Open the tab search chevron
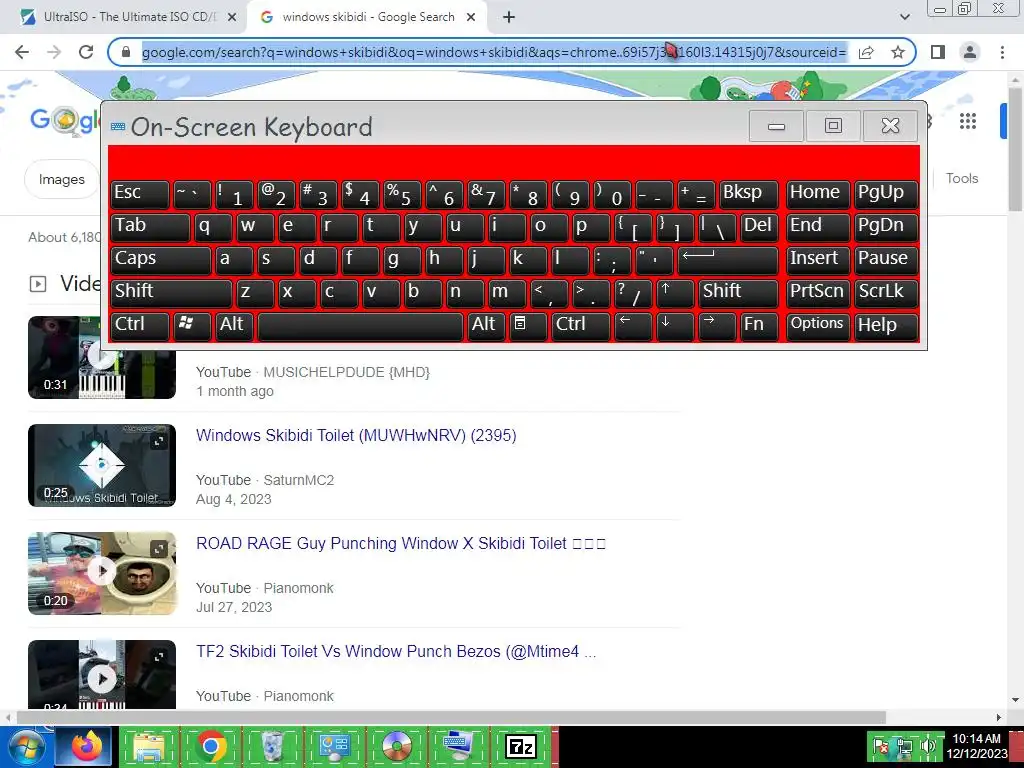 pyautogui.click(x=904, y=17)
